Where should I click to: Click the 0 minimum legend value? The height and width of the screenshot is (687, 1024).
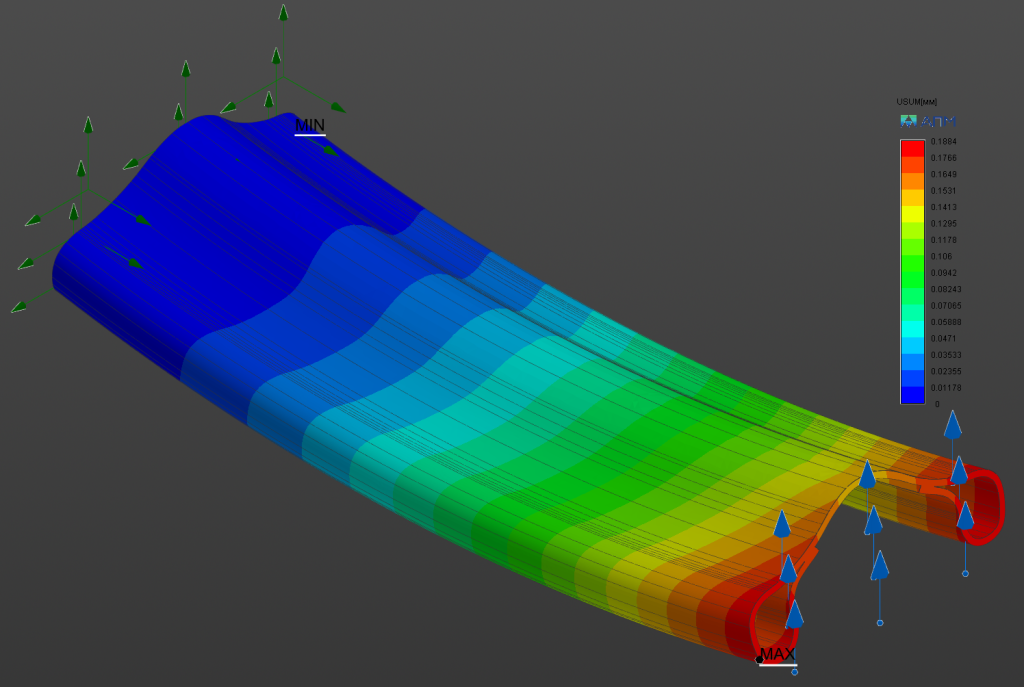(935, 404)
